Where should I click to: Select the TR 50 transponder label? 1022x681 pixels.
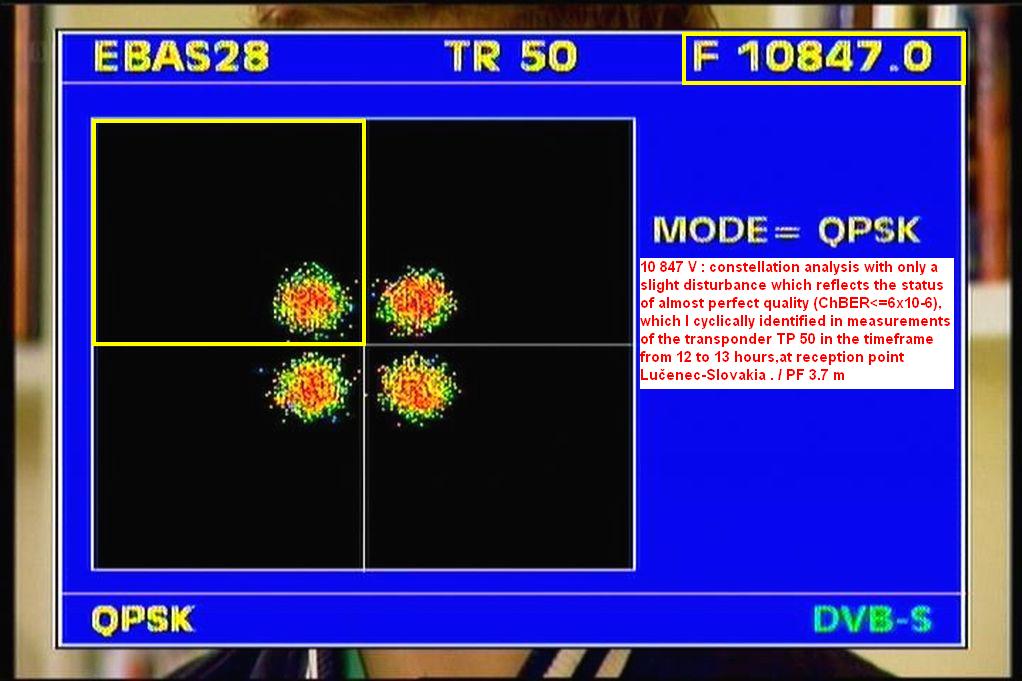(x=511, y=56)
